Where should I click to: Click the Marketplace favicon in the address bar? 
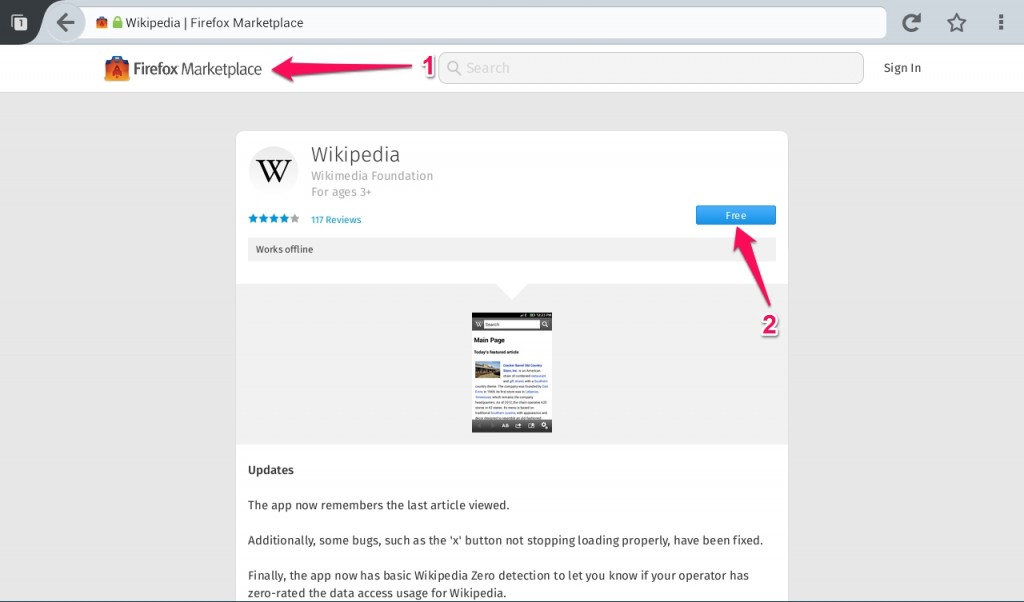click(x=101, y=22)
